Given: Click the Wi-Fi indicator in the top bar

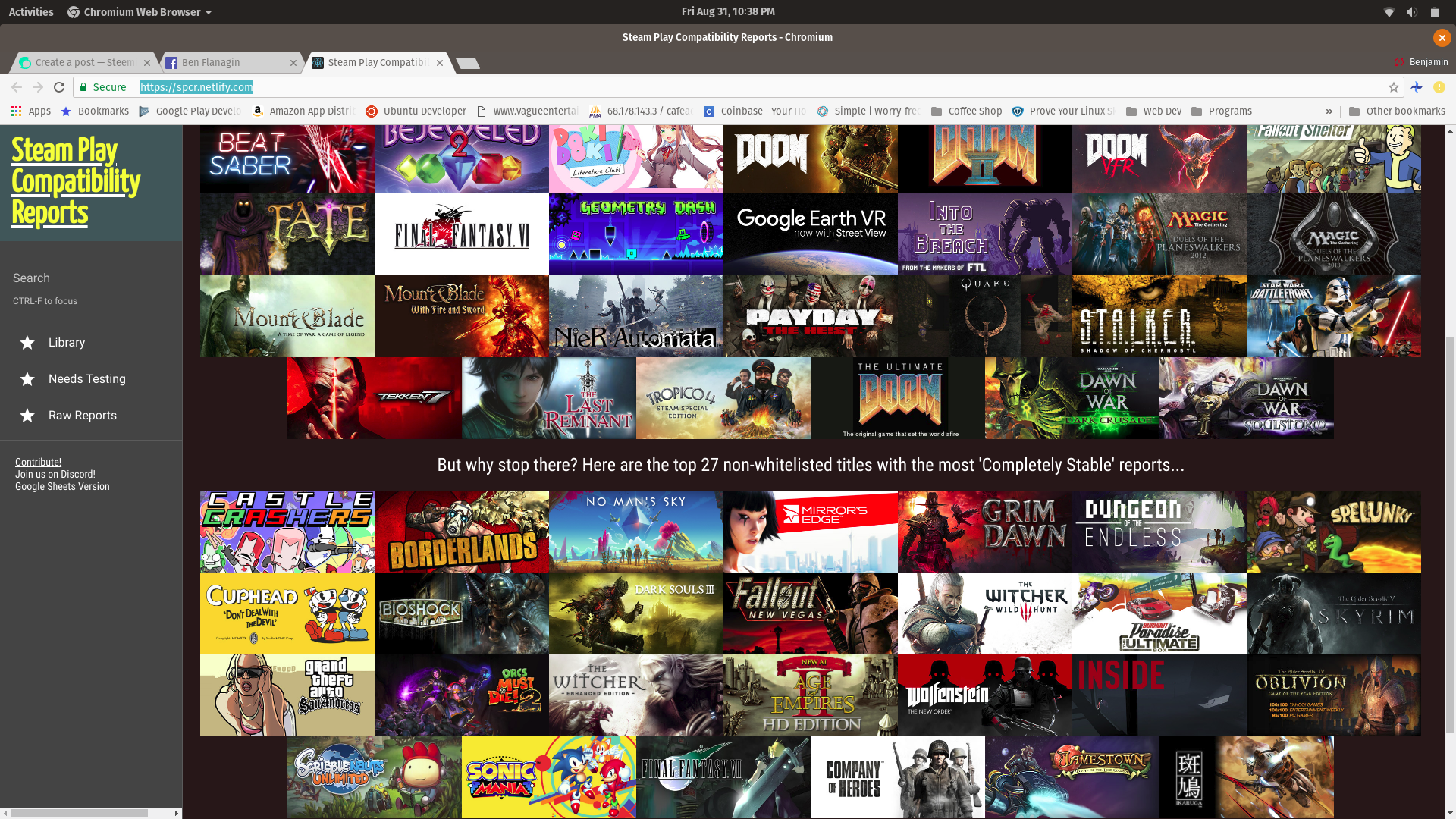Looking at the screenshot, I should (1389, 11).
